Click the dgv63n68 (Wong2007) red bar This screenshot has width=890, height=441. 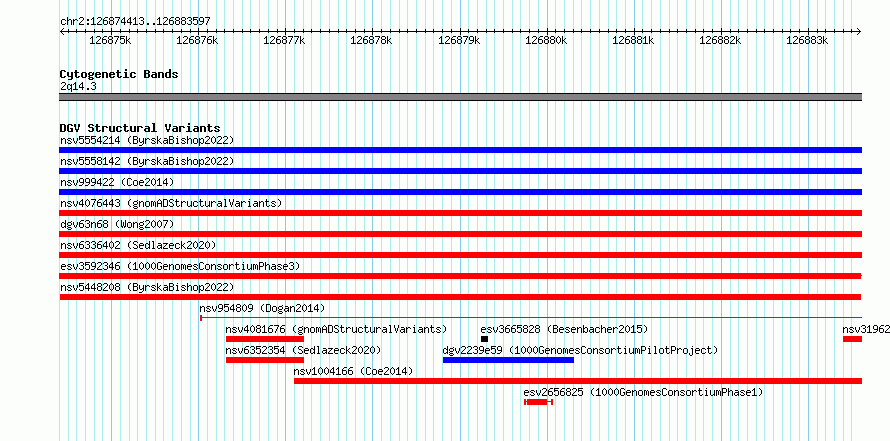click(x=460, y=234)
